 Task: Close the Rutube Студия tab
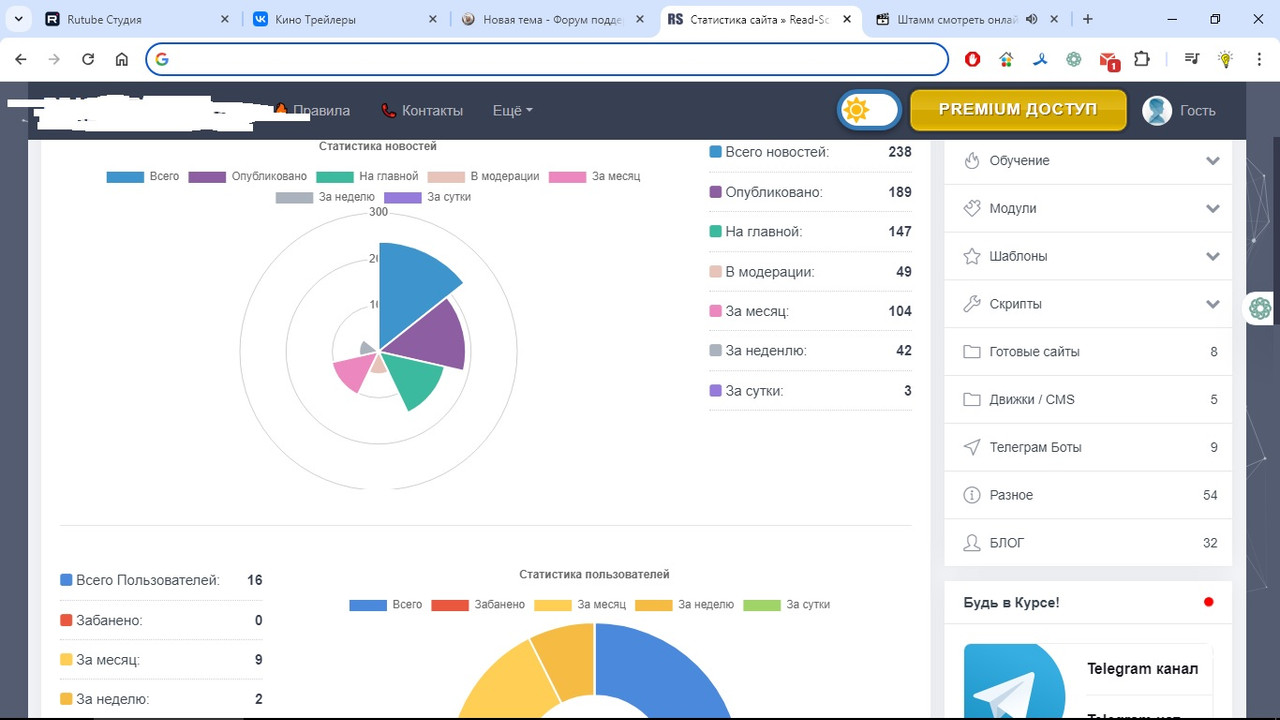[225, 19]
